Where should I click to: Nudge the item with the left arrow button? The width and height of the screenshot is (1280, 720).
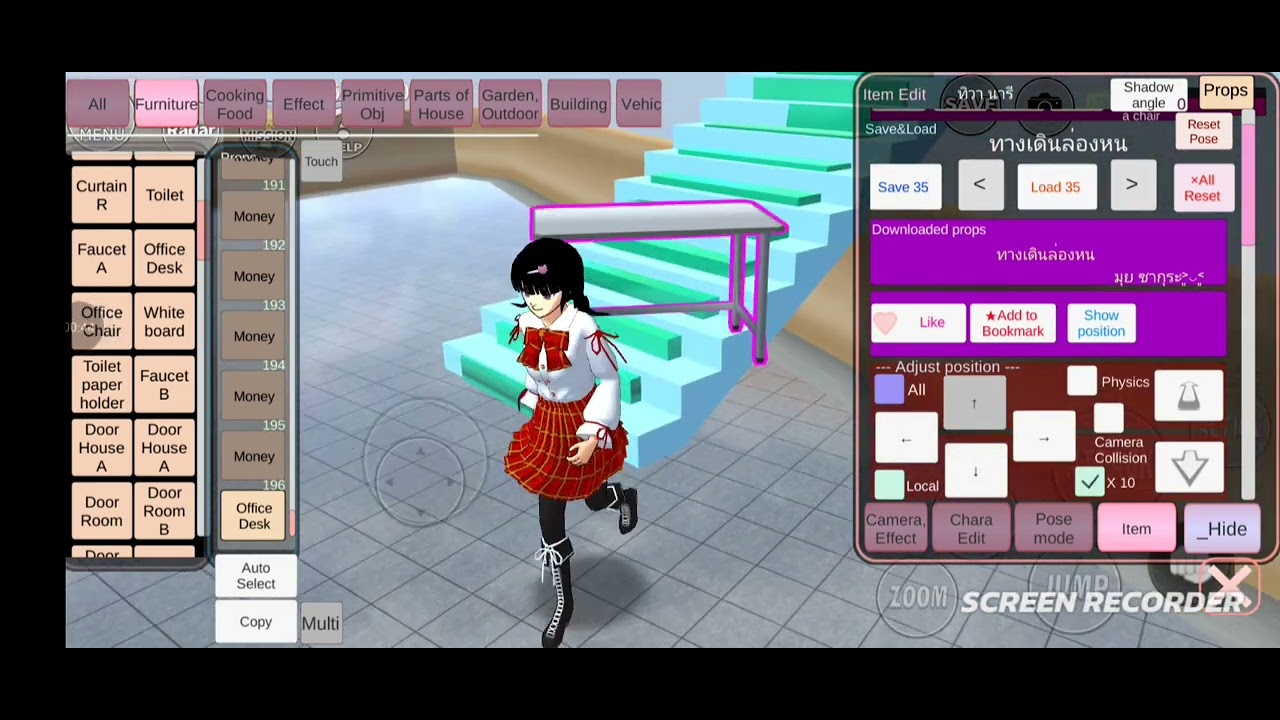906,439
